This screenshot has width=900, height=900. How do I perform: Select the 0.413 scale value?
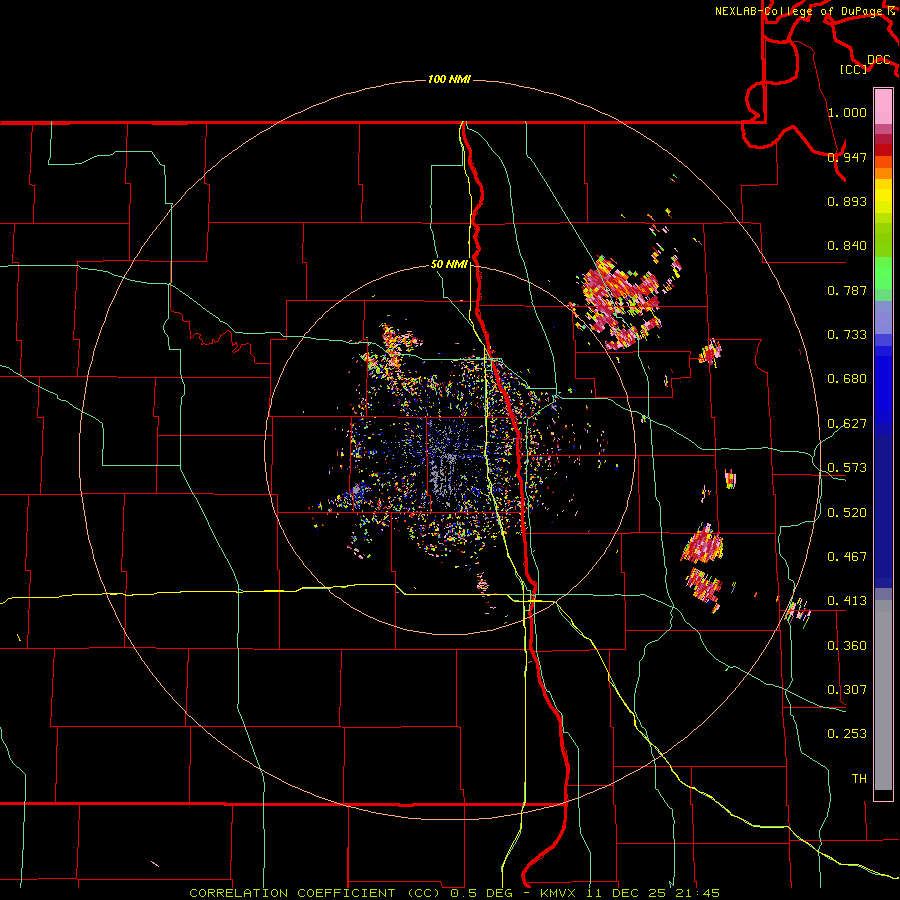[847, 601]
